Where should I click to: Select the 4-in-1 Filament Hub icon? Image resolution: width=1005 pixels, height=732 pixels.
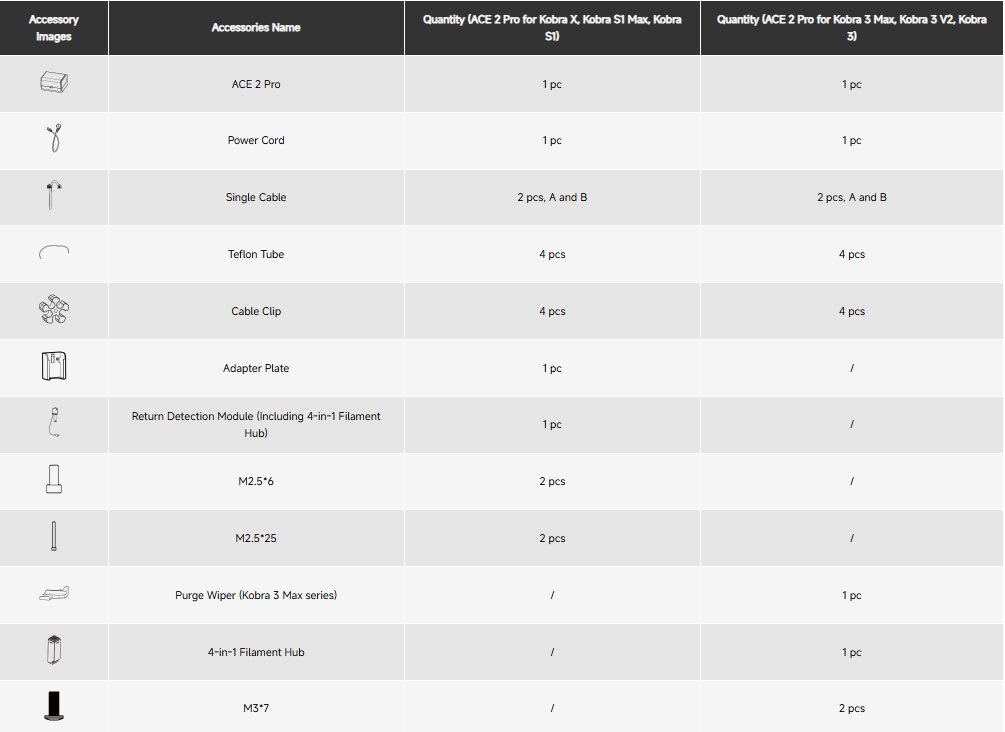[x=54, y=650]
